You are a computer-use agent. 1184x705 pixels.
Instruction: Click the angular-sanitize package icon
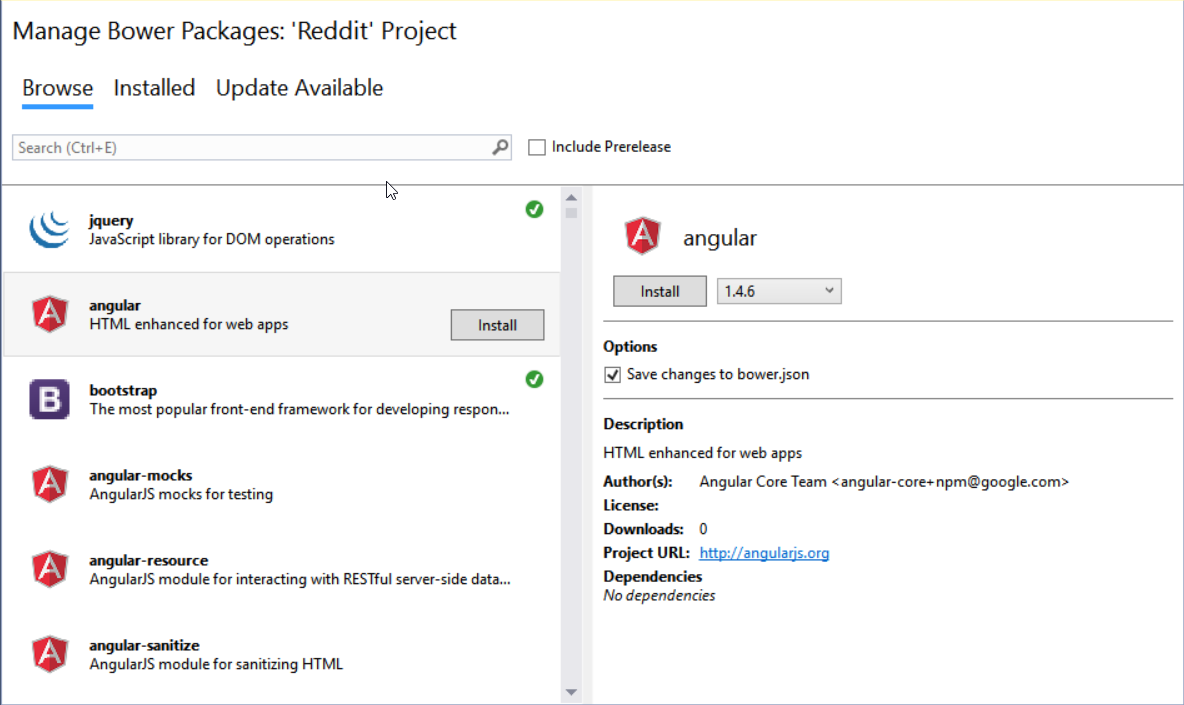50,654
